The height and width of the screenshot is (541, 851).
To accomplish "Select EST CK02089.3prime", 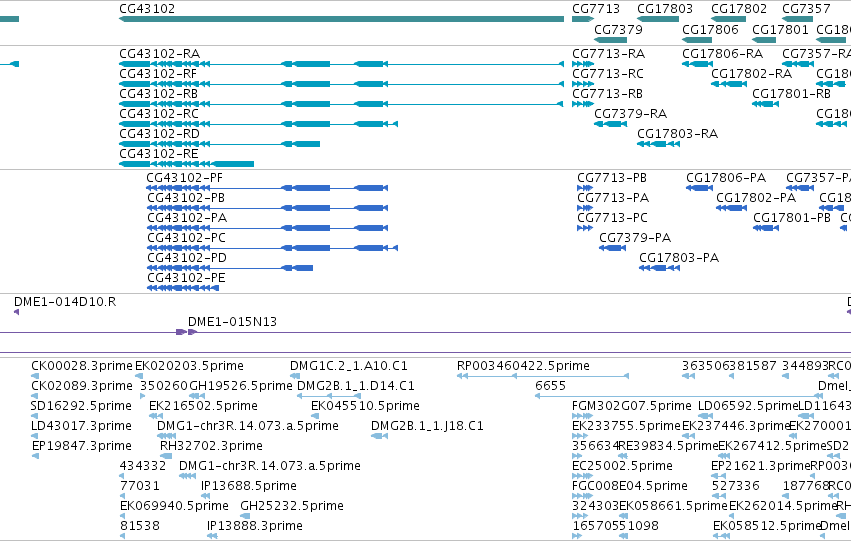I will coord(82,386).
